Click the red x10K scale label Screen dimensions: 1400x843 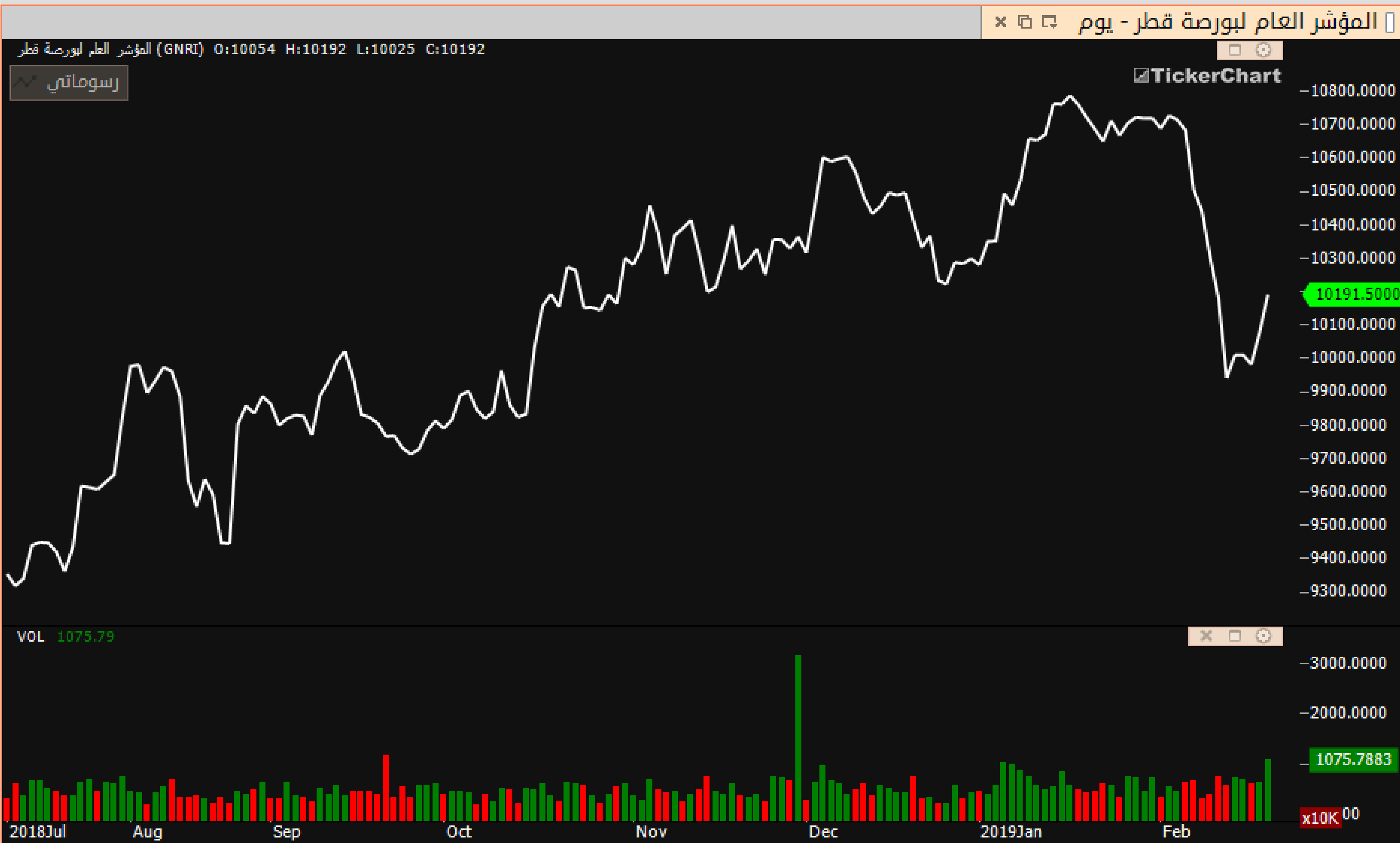[x=1320, y=818]
